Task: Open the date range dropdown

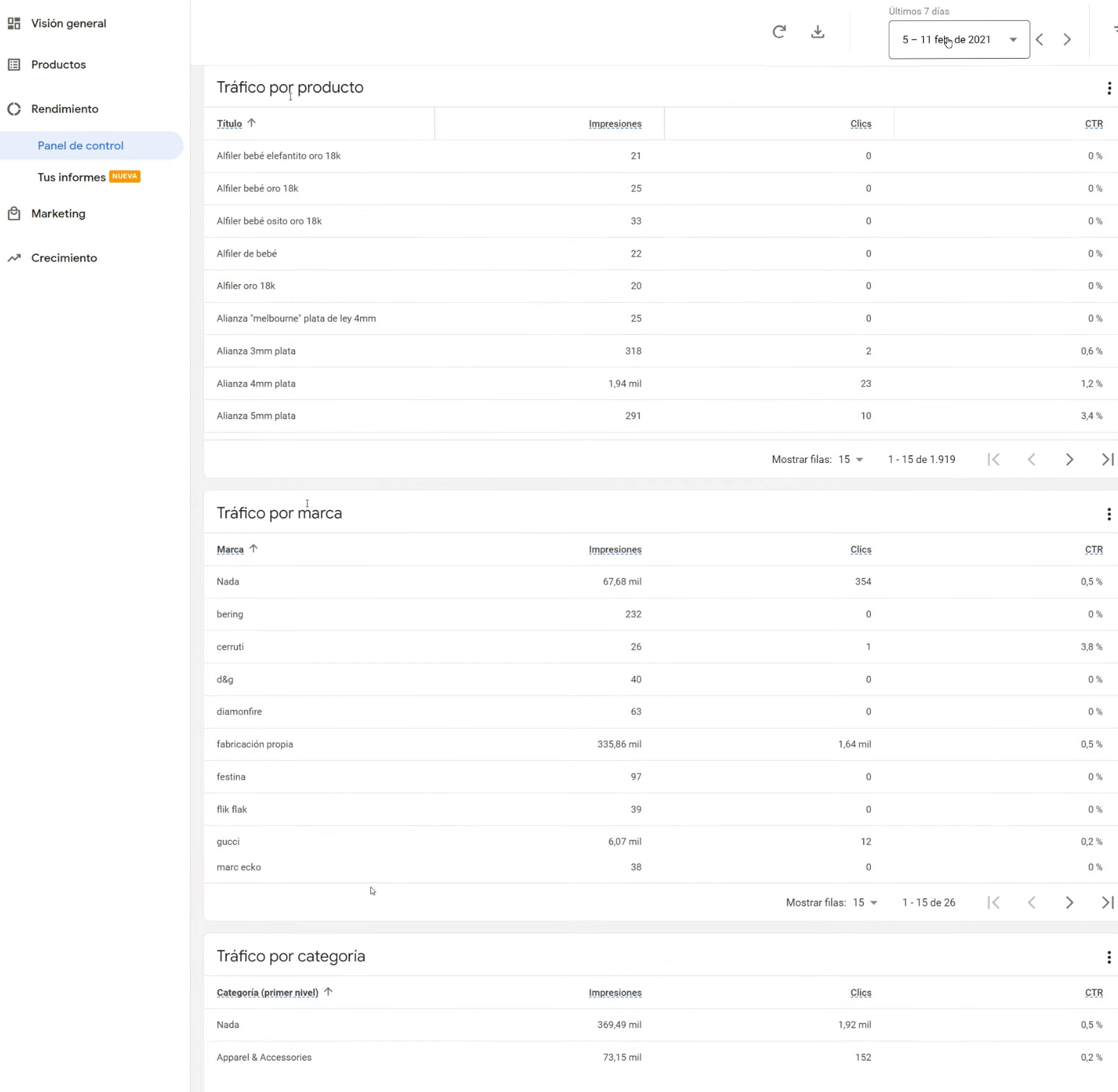Action: [x=958, y=40]
